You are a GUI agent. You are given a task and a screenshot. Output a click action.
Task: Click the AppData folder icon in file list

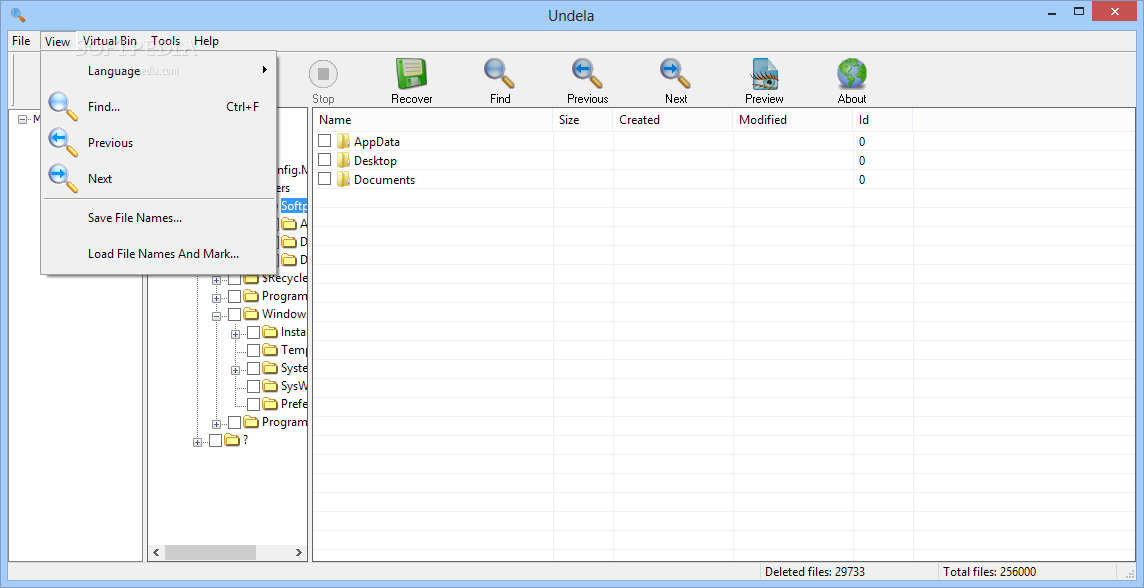click(344, 142)
